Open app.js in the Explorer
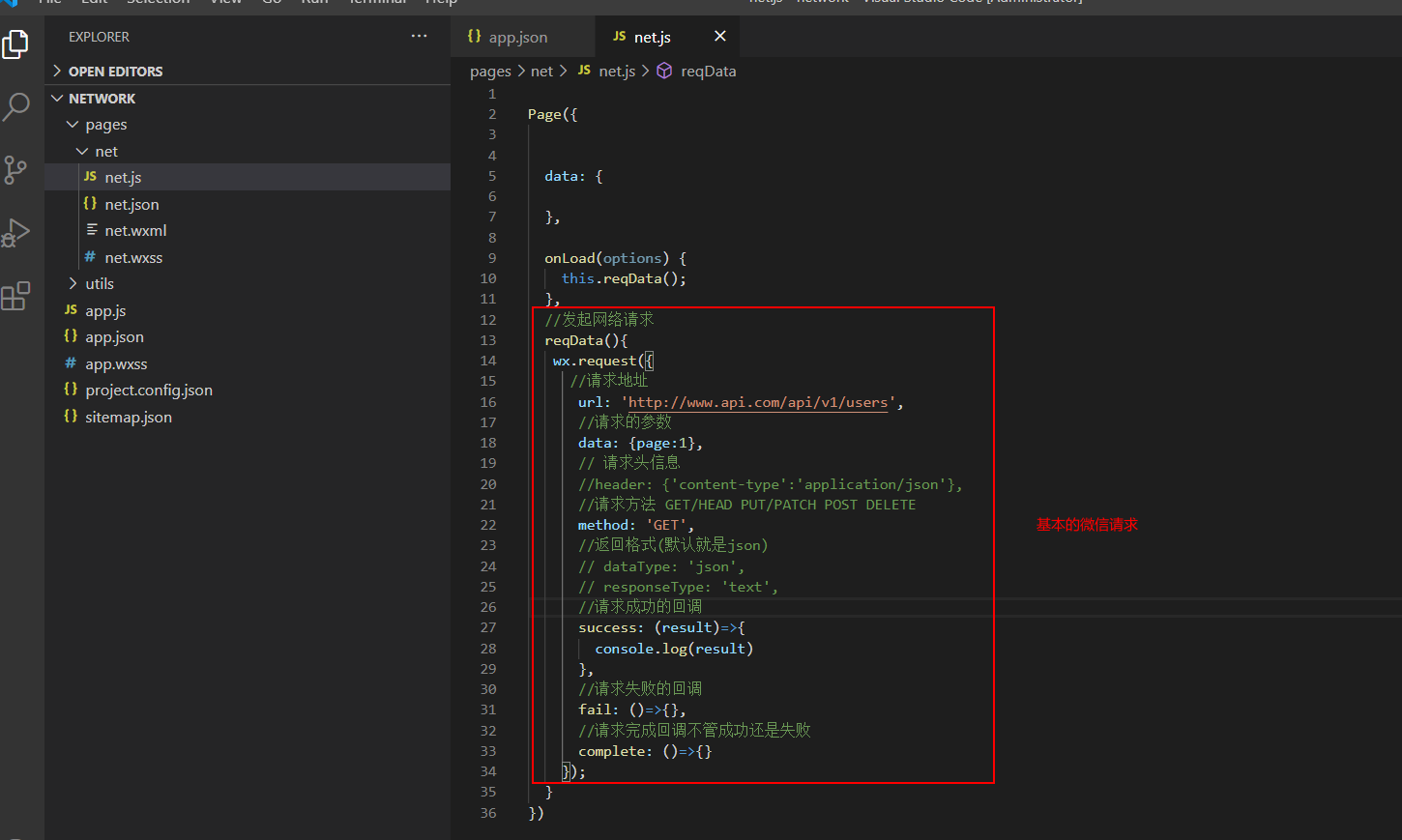1402x840 pixels. 248,311
